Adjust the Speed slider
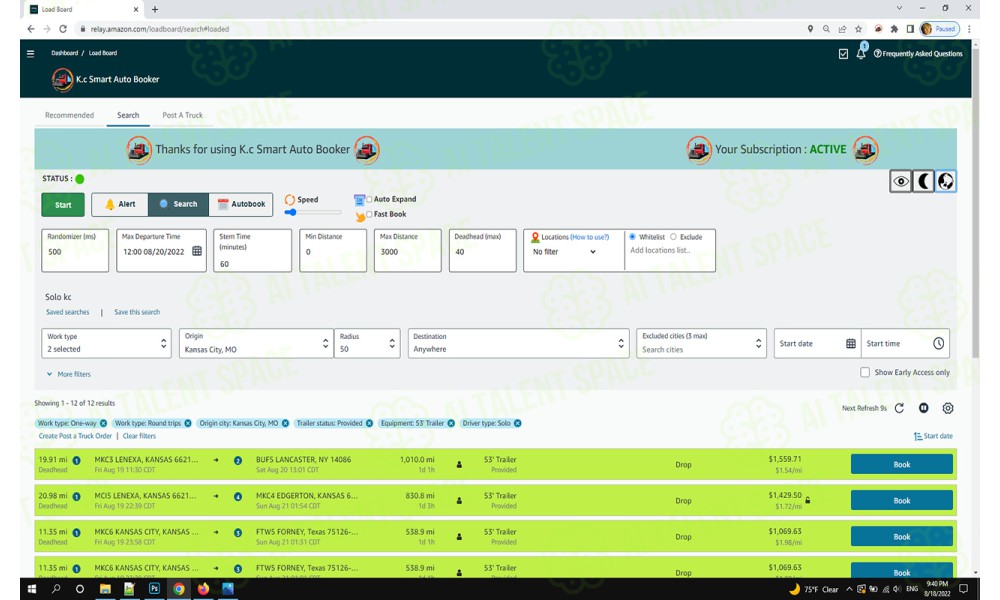The width and height of the screenshot is (1000, 600). click(312, 212)
